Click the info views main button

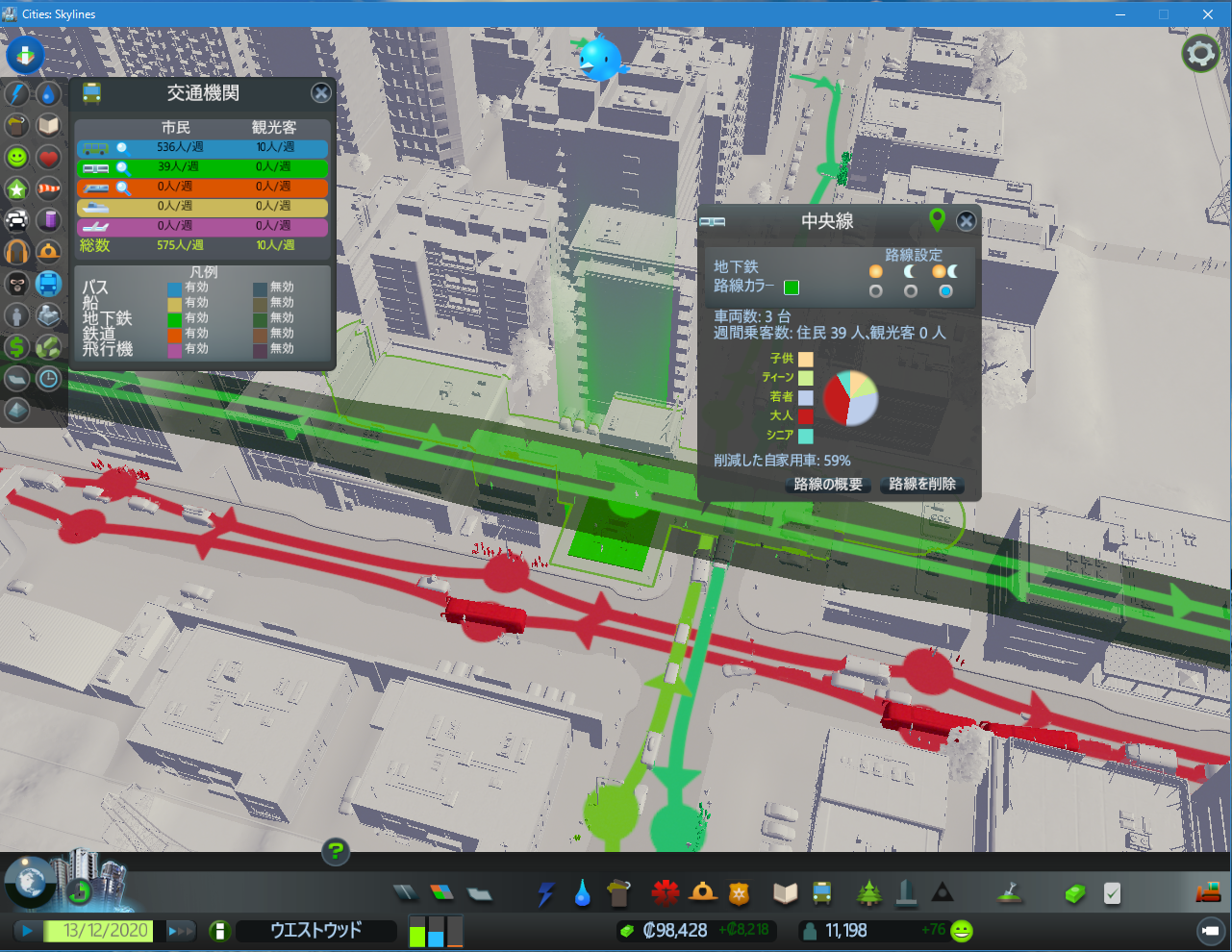tap(25, 55)
